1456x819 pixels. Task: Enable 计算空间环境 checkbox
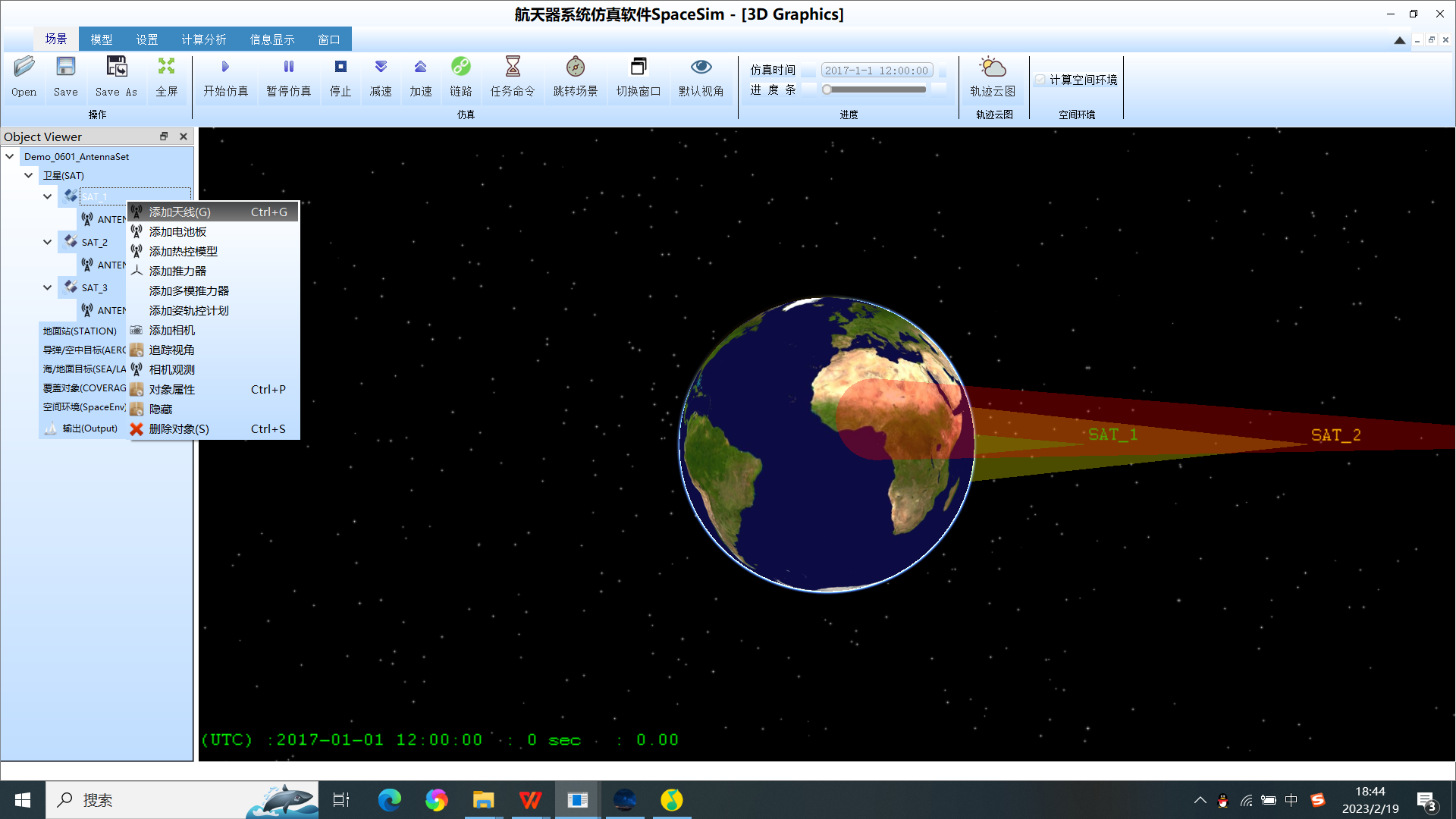pos(1040,80)
